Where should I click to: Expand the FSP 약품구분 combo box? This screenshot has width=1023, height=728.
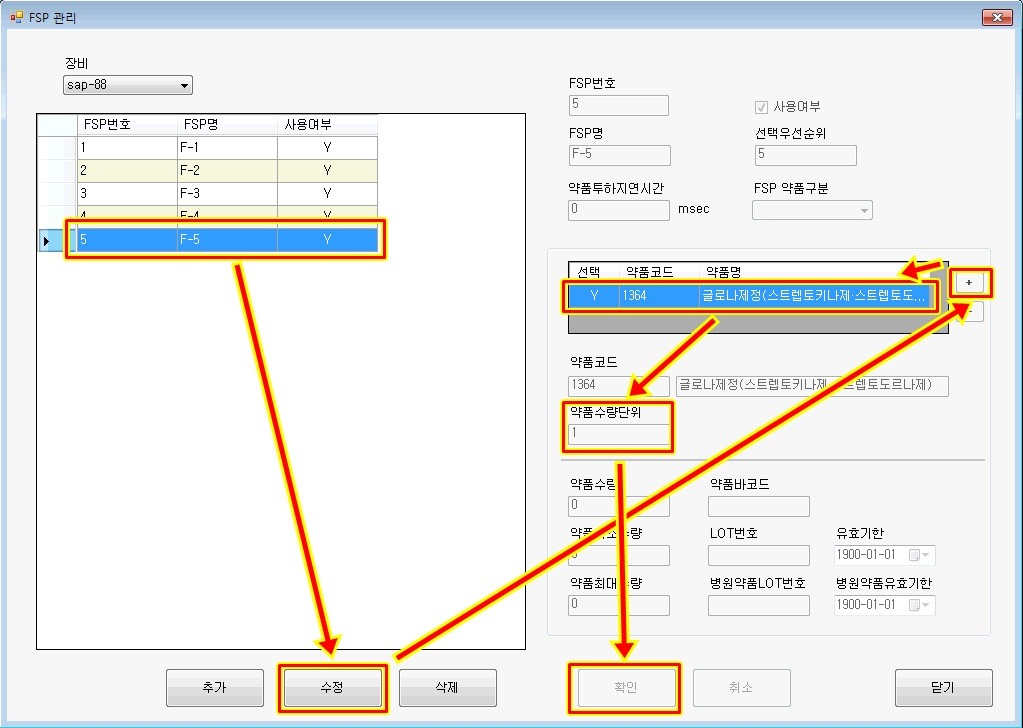pos(863,210)
